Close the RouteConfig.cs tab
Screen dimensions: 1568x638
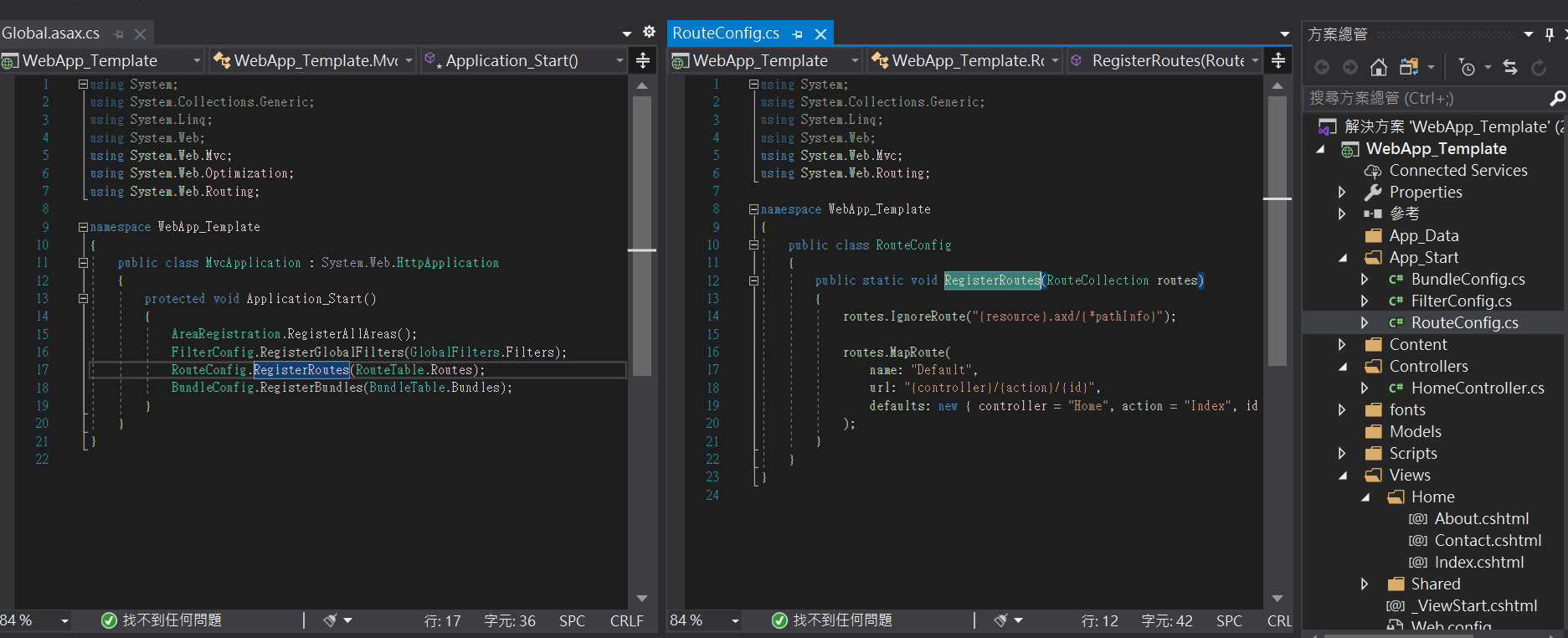(821, 33)
